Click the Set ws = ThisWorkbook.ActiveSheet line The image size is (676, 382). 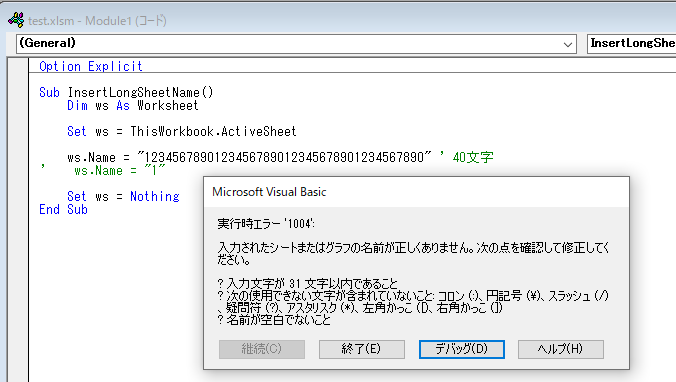[182, 131]
